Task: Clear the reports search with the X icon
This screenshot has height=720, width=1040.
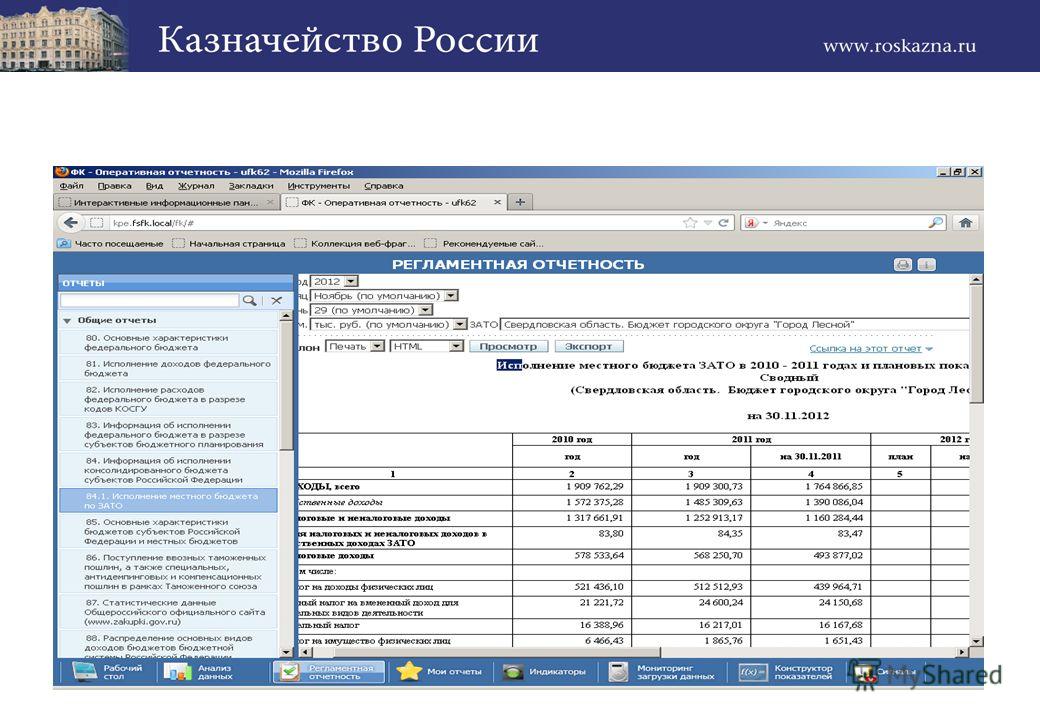Action: pos(277,300)
